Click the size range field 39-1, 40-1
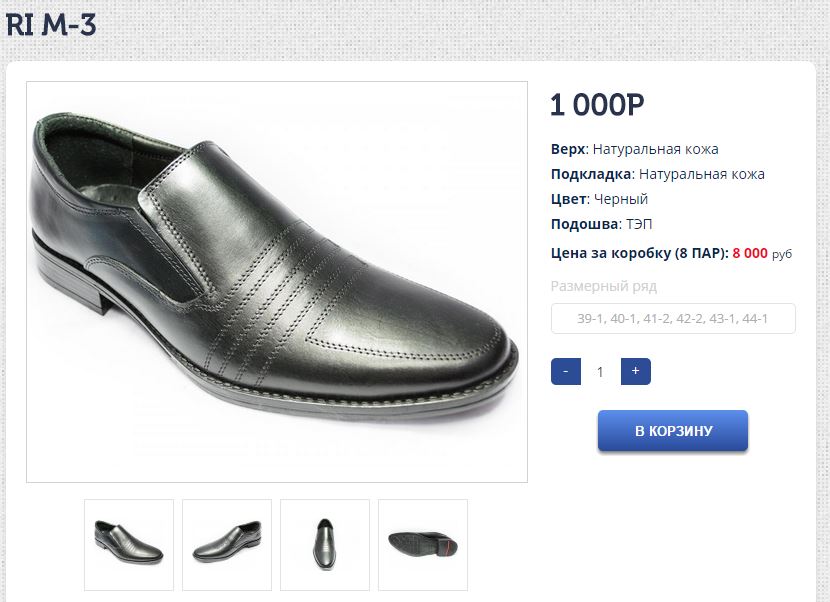Image resolution: width=830 pixels, height=602 pixels. click(673, 319)
